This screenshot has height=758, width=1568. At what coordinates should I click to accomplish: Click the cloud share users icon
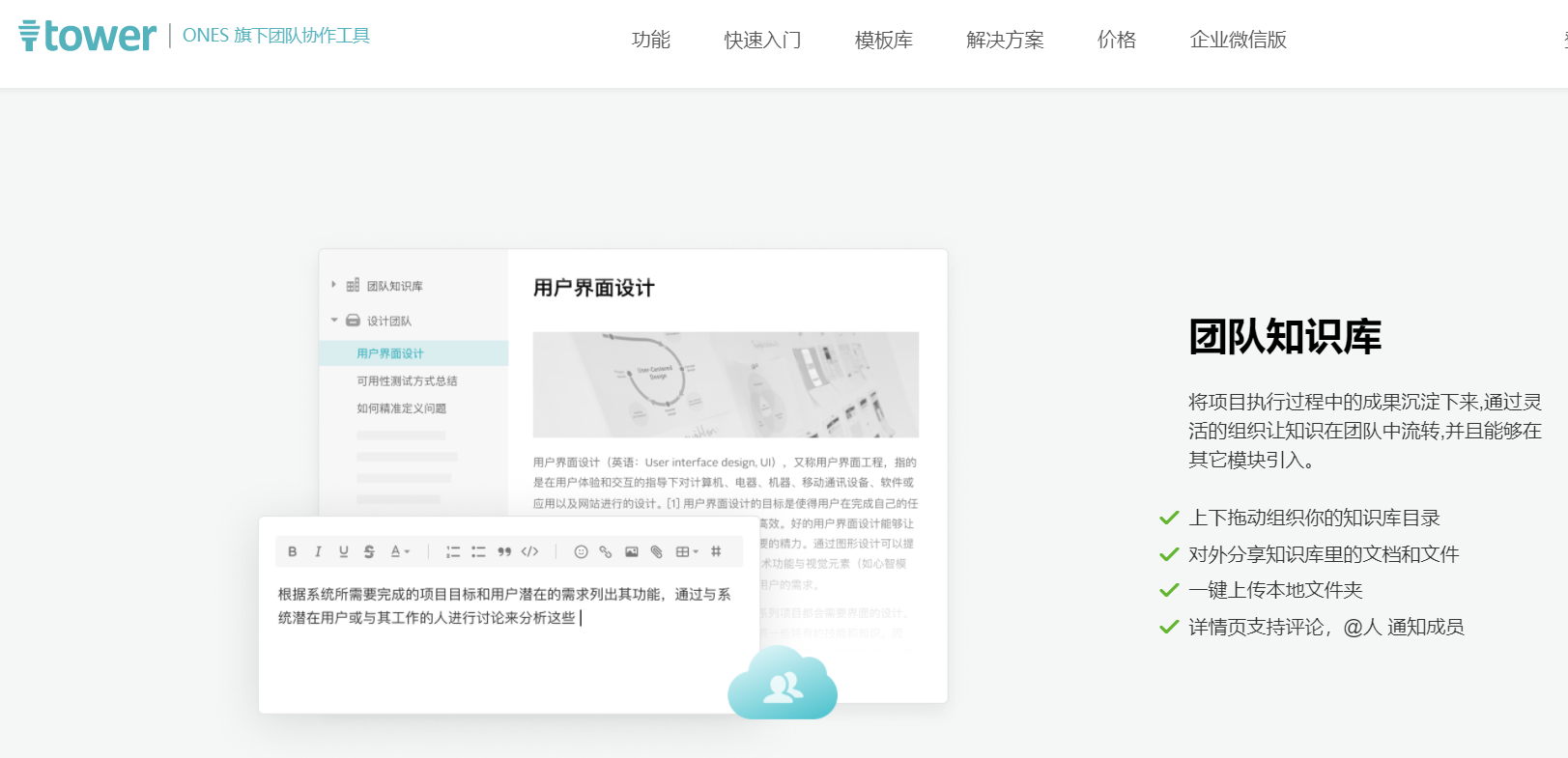[783, 683]
